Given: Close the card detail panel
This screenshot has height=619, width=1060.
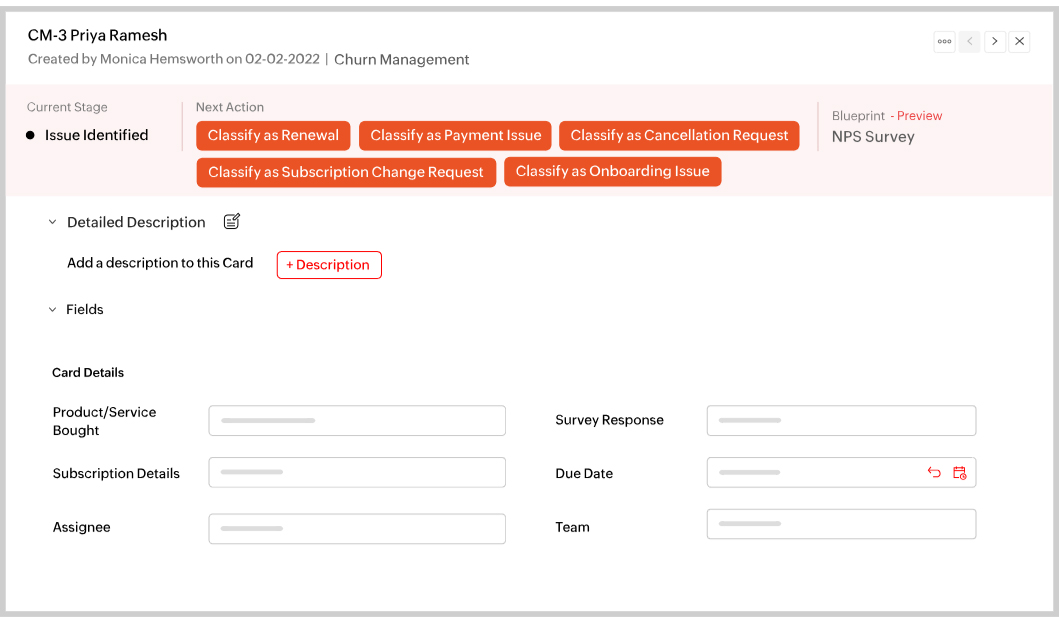Looking at the screenshot, I should [1019, 41].
